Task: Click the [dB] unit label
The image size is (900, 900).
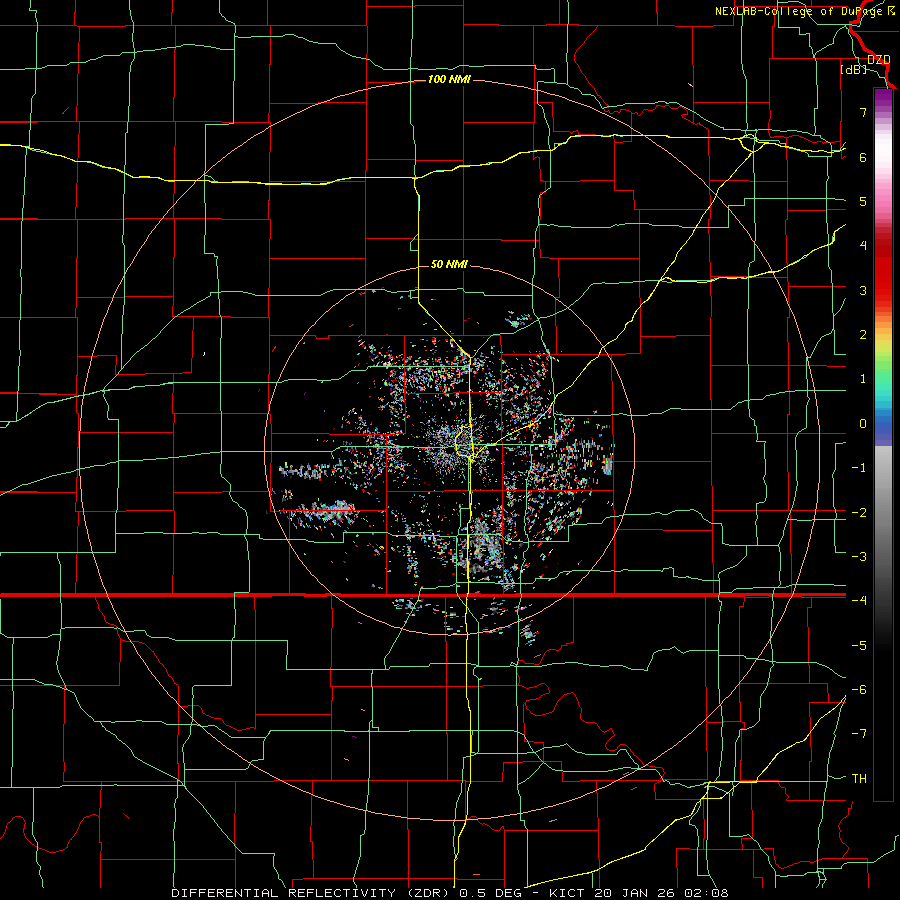Action: [x=854, y=70]
